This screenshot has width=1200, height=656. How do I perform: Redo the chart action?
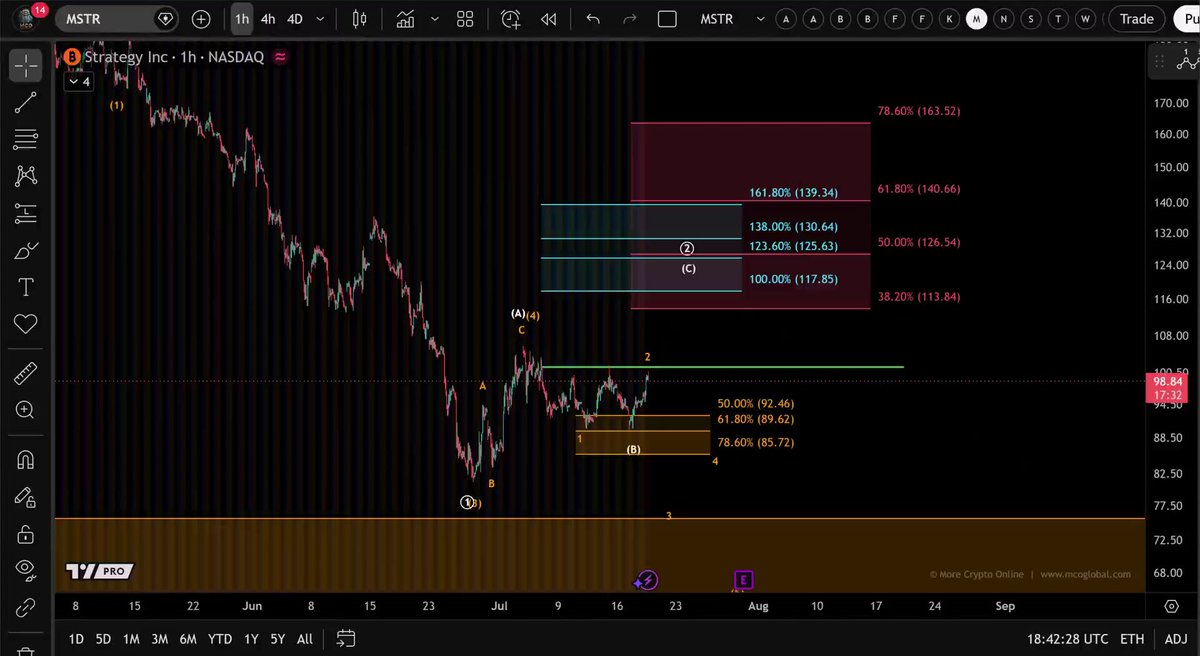coord(629,19)
